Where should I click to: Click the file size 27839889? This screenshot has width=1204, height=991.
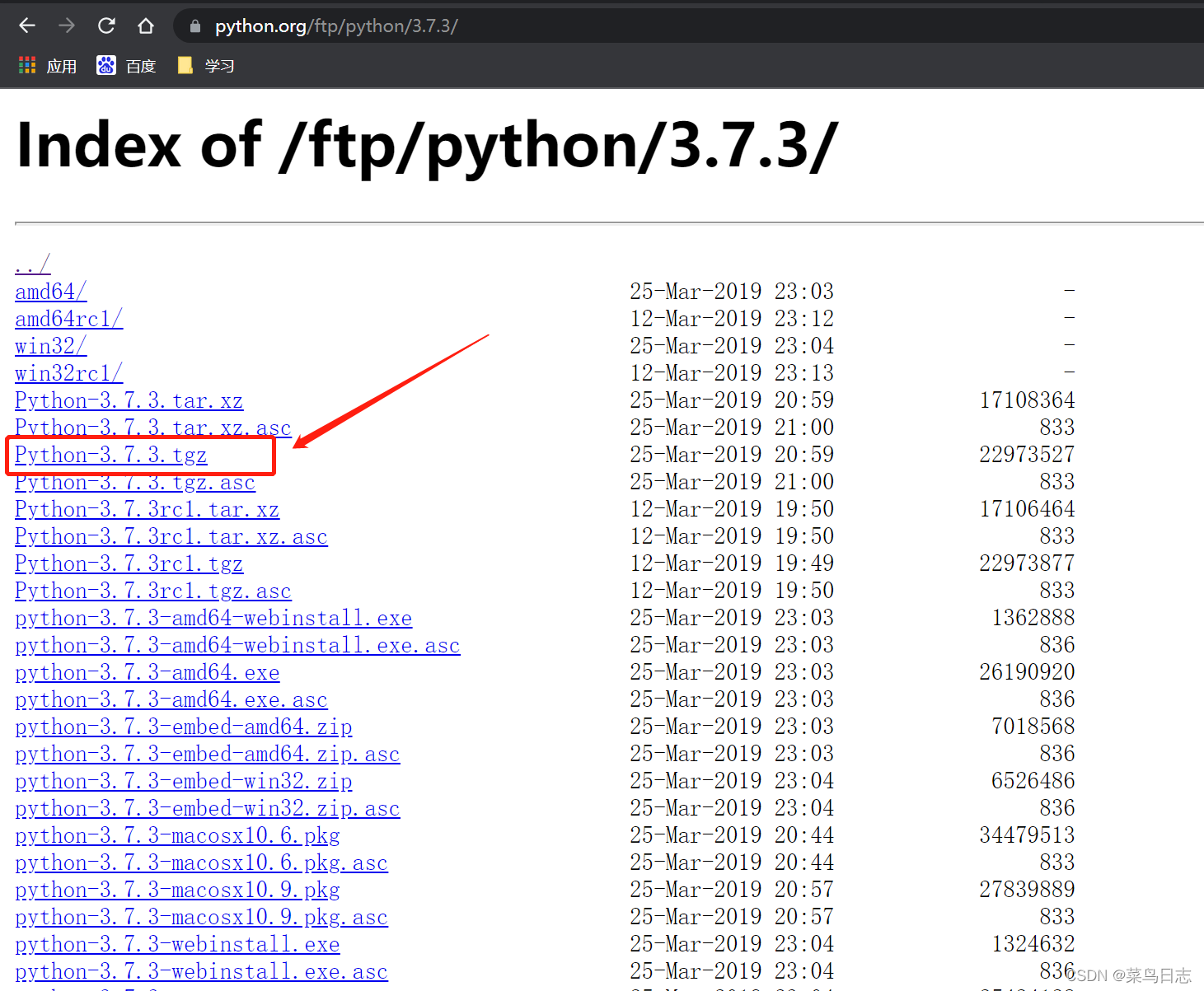1027,890
